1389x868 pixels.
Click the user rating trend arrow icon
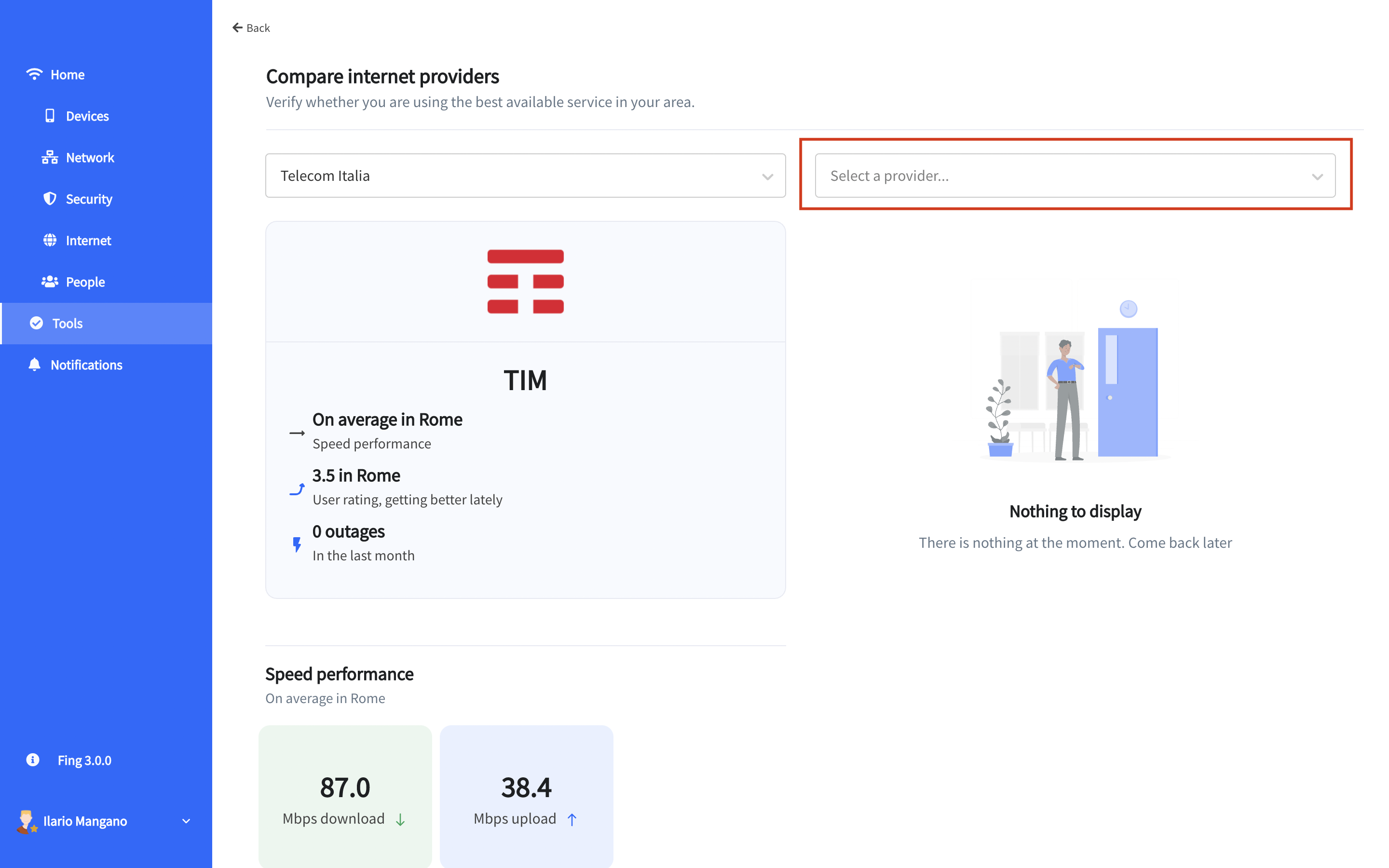click(x=297, y=488)
